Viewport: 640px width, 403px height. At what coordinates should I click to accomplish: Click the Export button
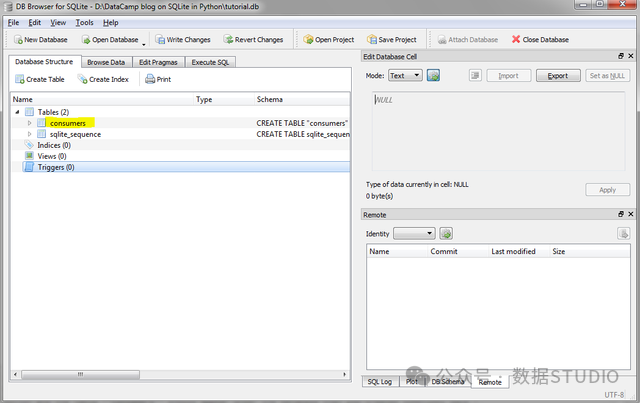[x=558, y=76]
